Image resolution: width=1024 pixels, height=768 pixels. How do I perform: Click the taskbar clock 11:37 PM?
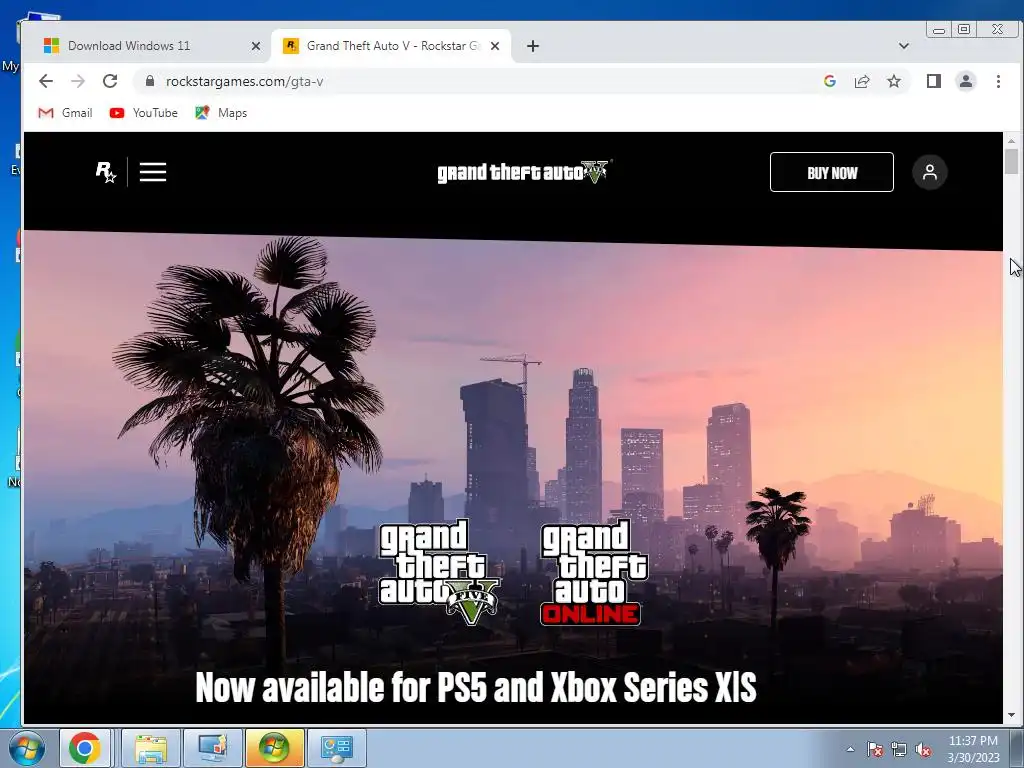pyautogui.click(x=973, y=741)
